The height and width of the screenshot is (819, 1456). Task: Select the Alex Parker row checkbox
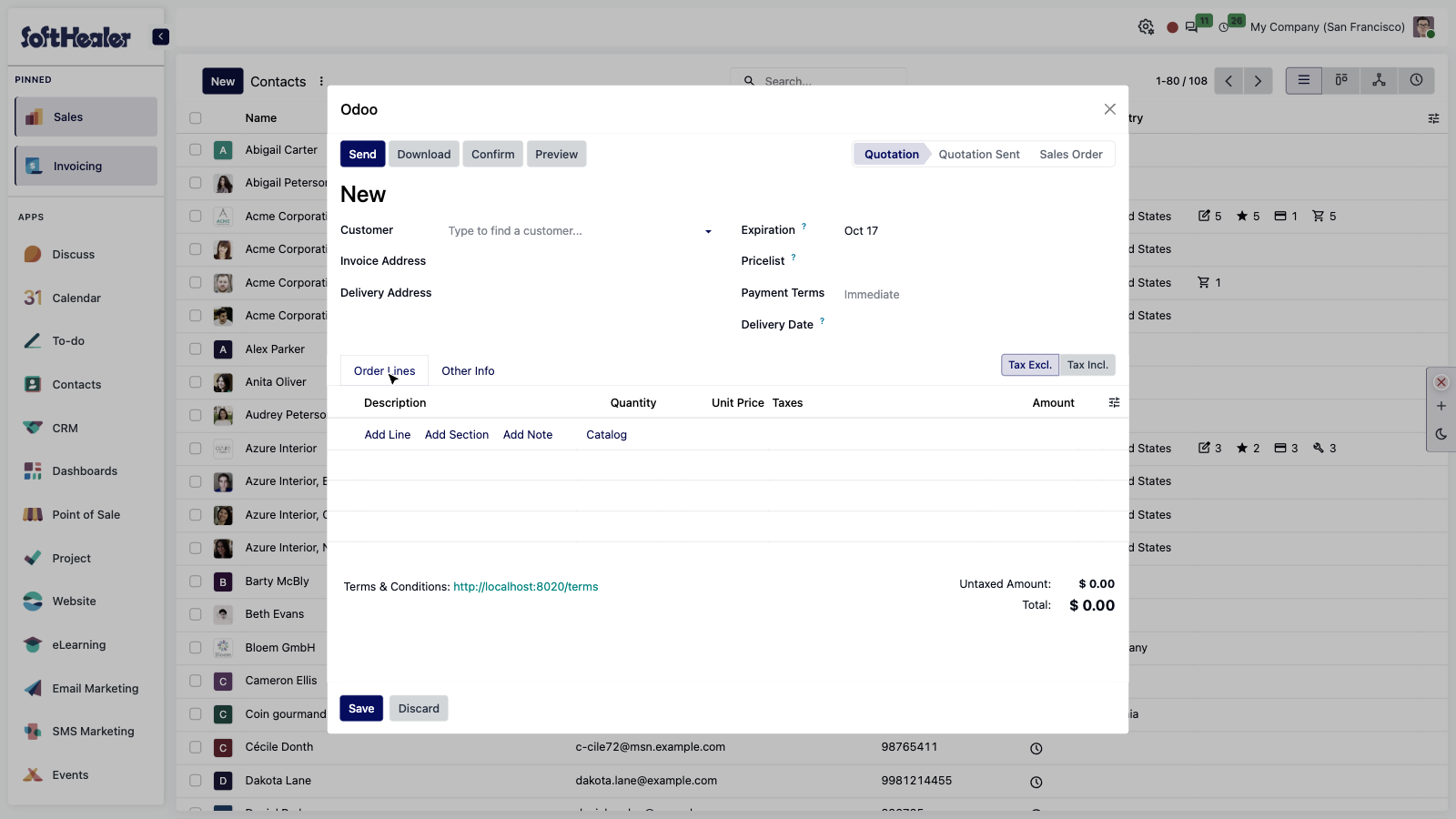[x=196, y=349]
